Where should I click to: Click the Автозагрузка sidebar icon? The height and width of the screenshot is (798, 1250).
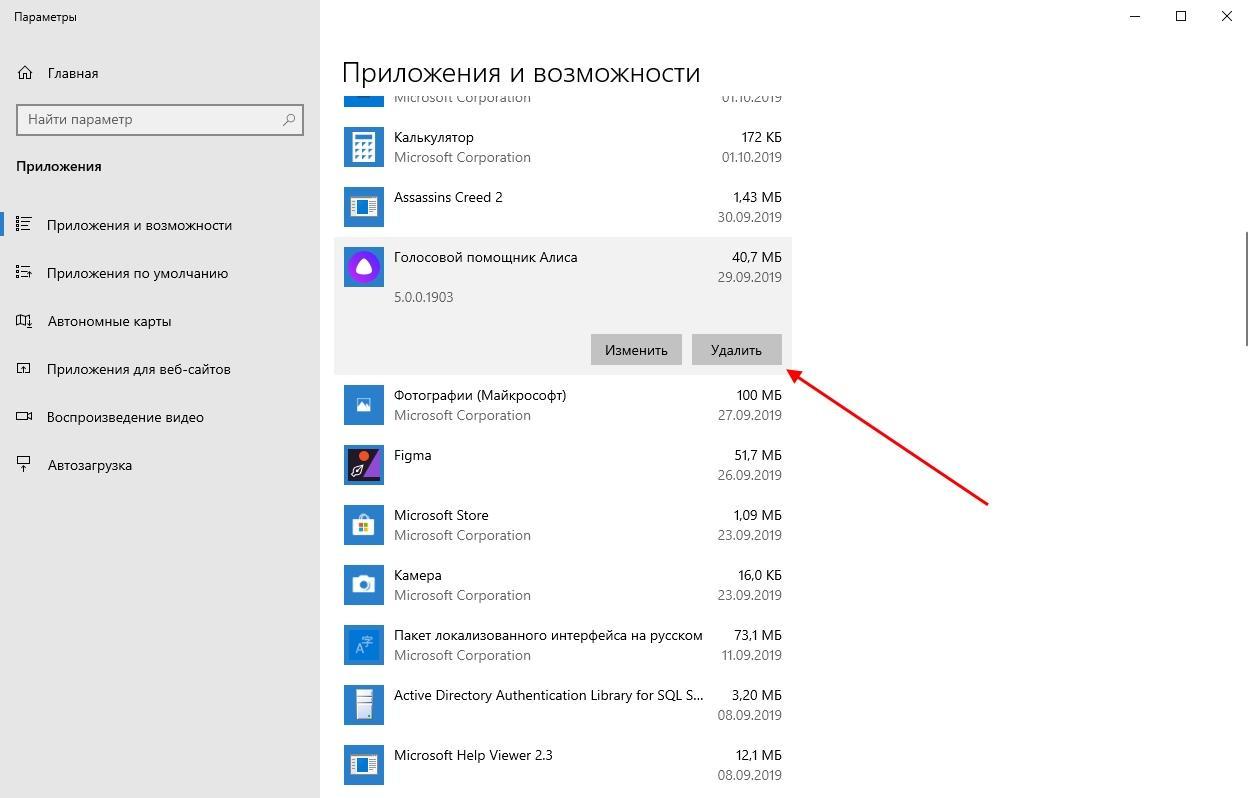24,465
